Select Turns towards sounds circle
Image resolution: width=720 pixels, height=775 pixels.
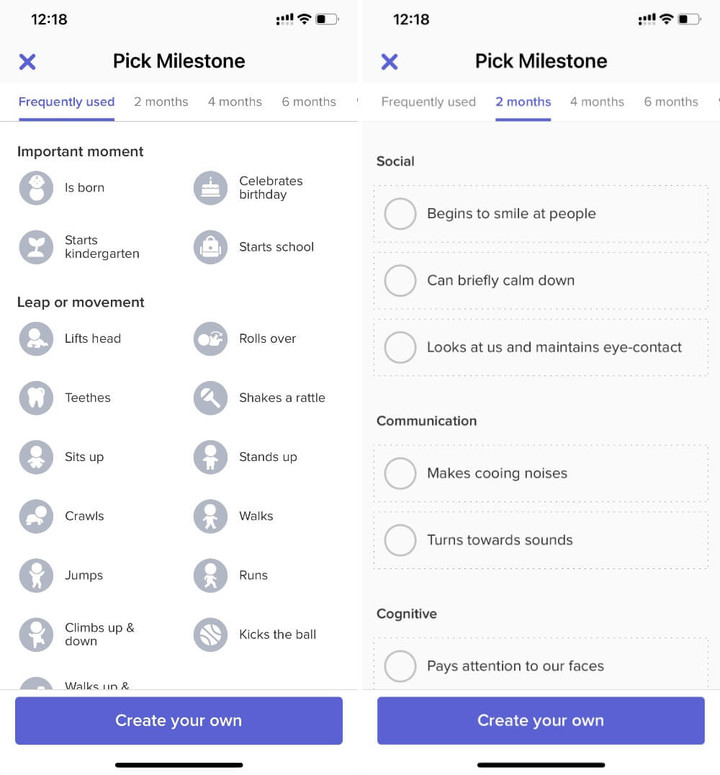pyautogui.click(x=400, y=540)
